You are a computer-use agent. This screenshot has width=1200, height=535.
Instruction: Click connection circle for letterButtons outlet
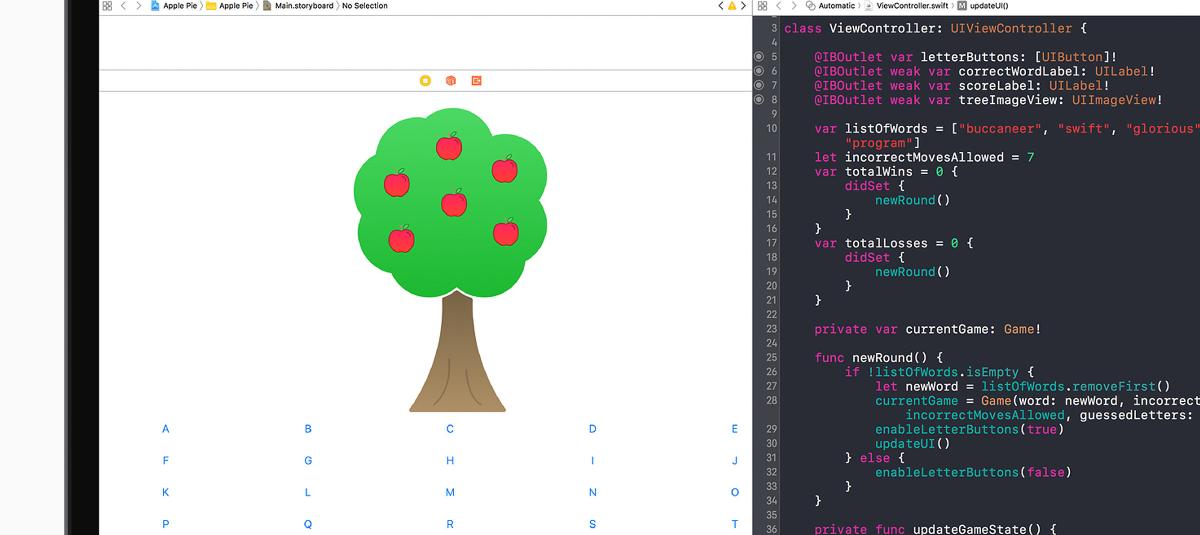[758, 57]
